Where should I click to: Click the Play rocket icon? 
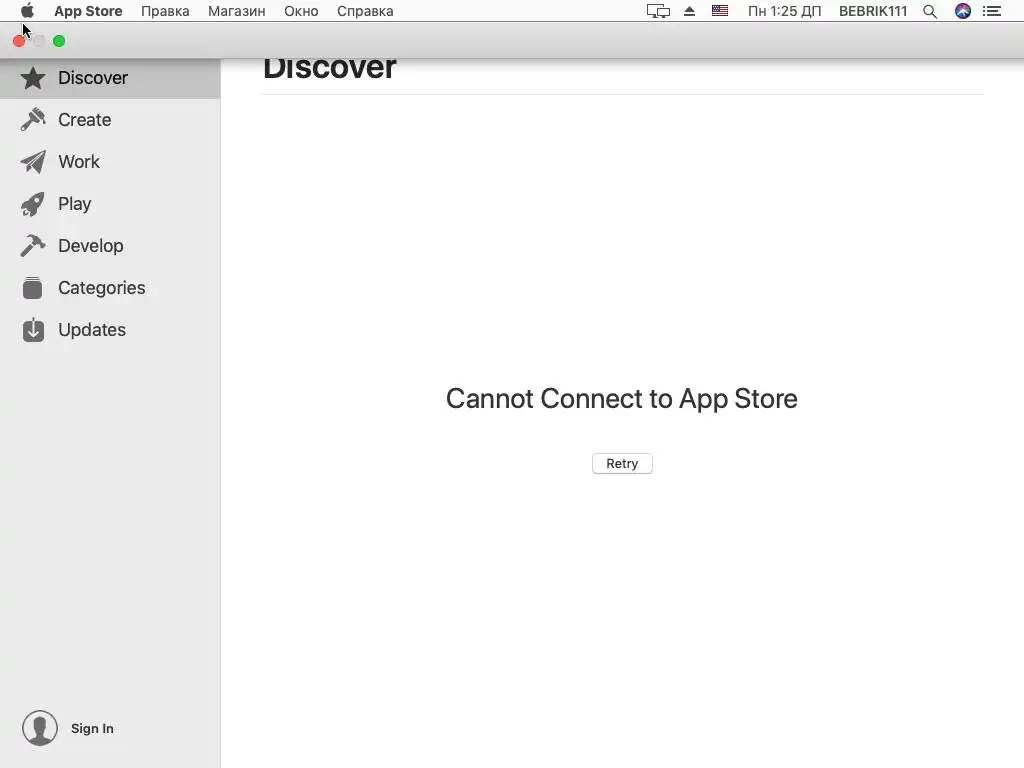pos(33,204)
